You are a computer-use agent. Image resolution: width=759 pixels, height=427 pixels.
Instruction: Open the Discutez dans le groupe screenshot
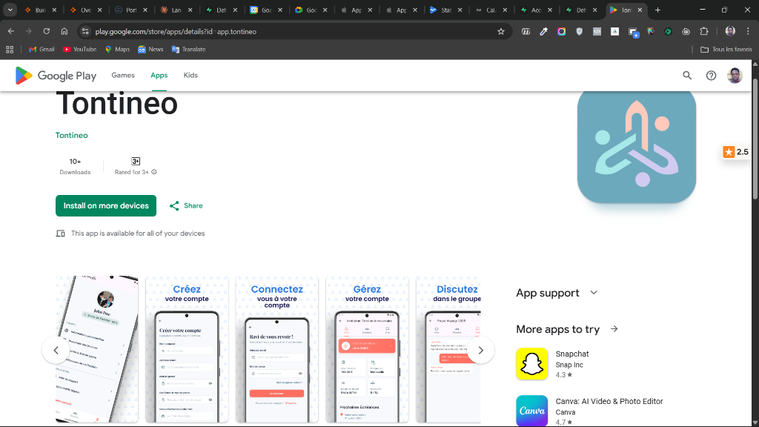click(448, 350)
